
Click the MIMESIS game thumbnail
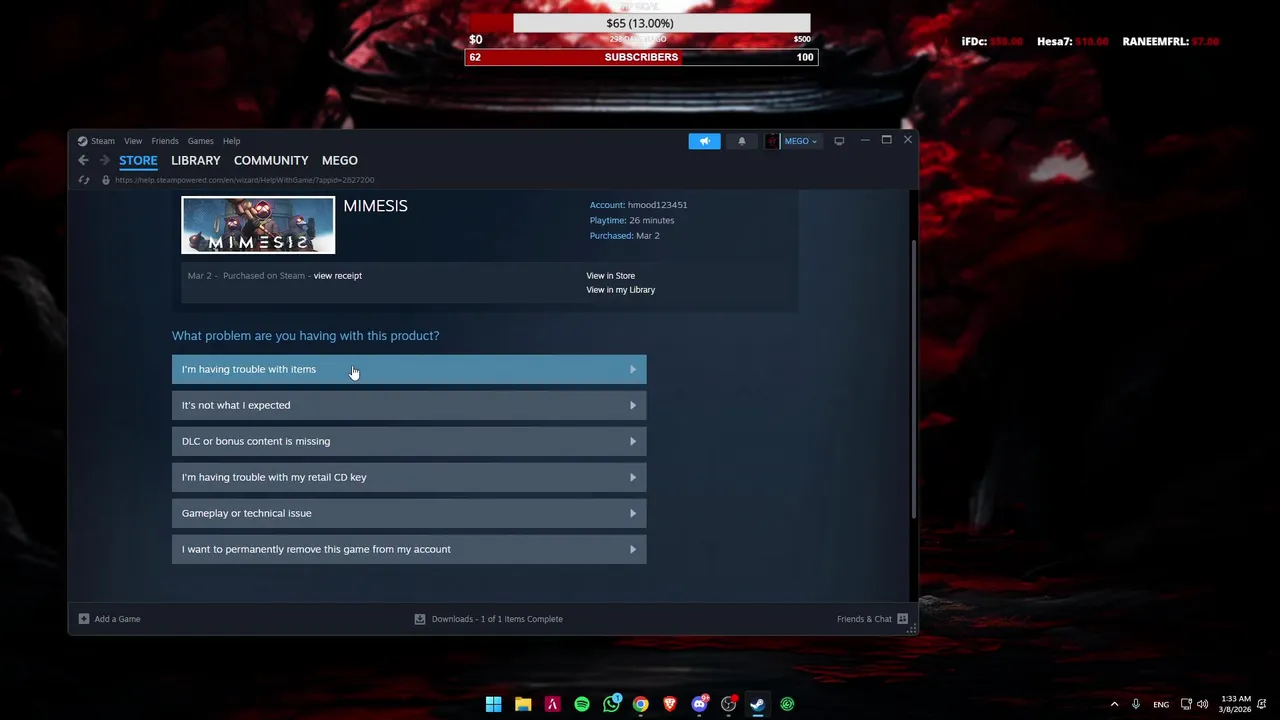(x=258, y=225)
